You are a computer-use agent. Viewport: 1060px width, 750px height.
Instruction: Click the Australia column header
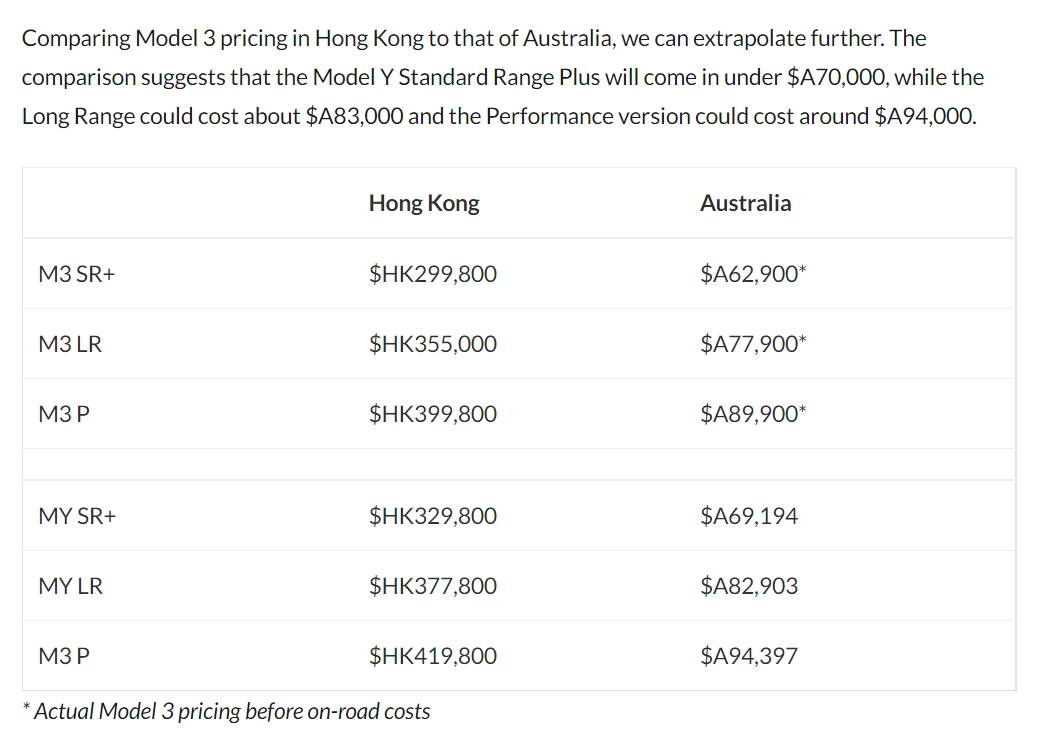(x=745, y=203)
